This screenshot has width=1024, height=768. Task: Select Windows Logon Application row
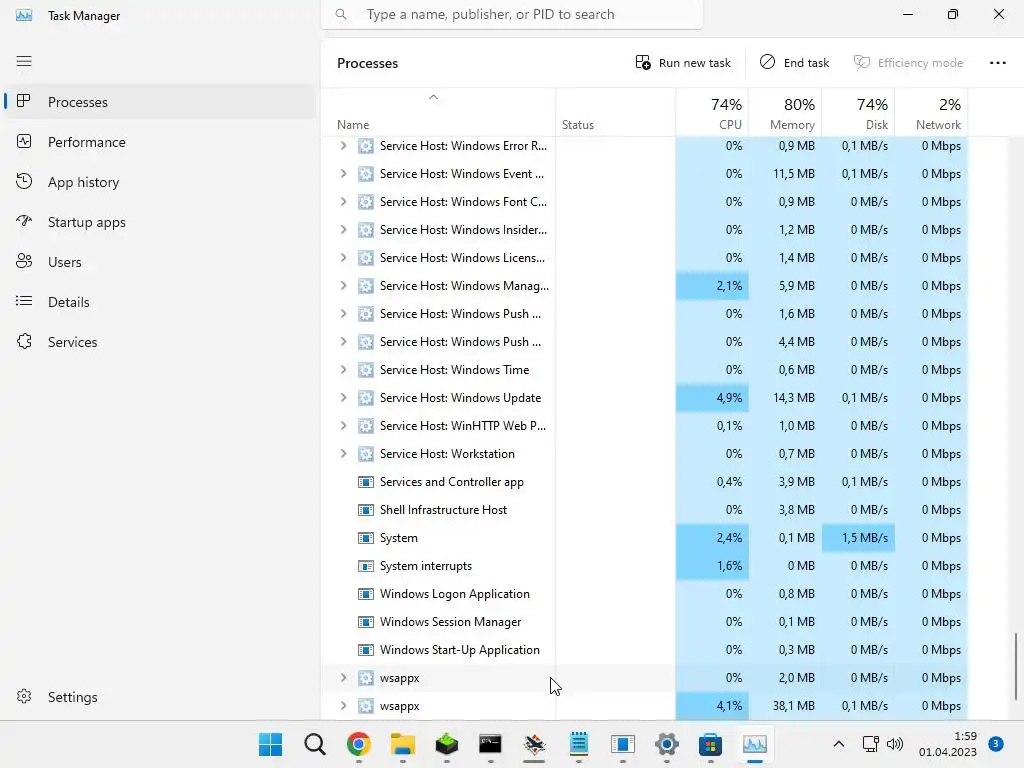point(645,594)
